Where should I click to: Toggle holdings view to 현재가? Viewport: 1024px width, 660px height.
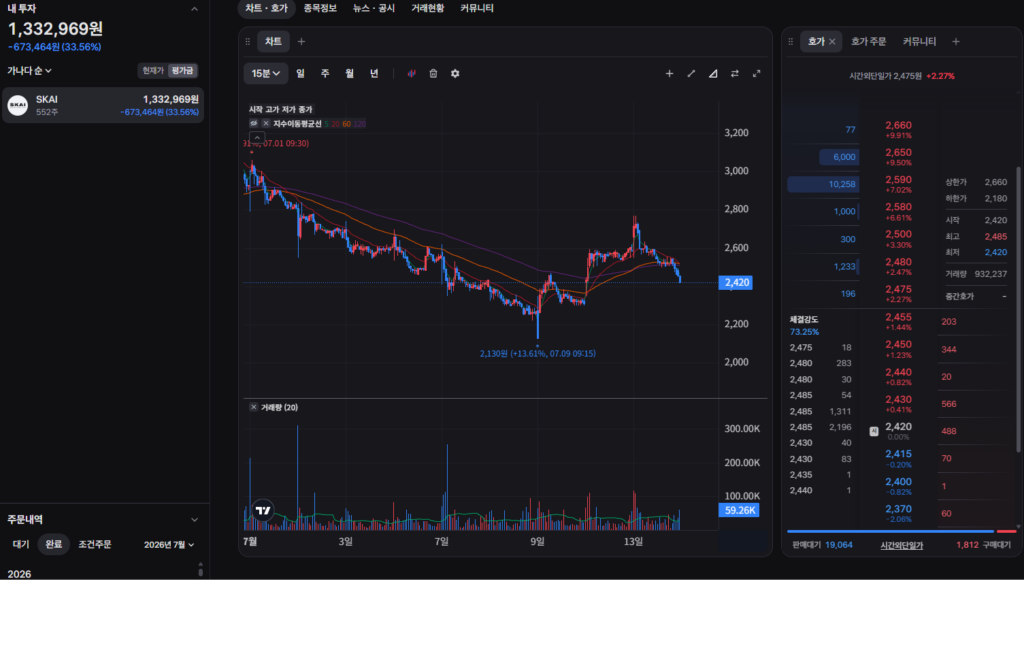(153, 71)
